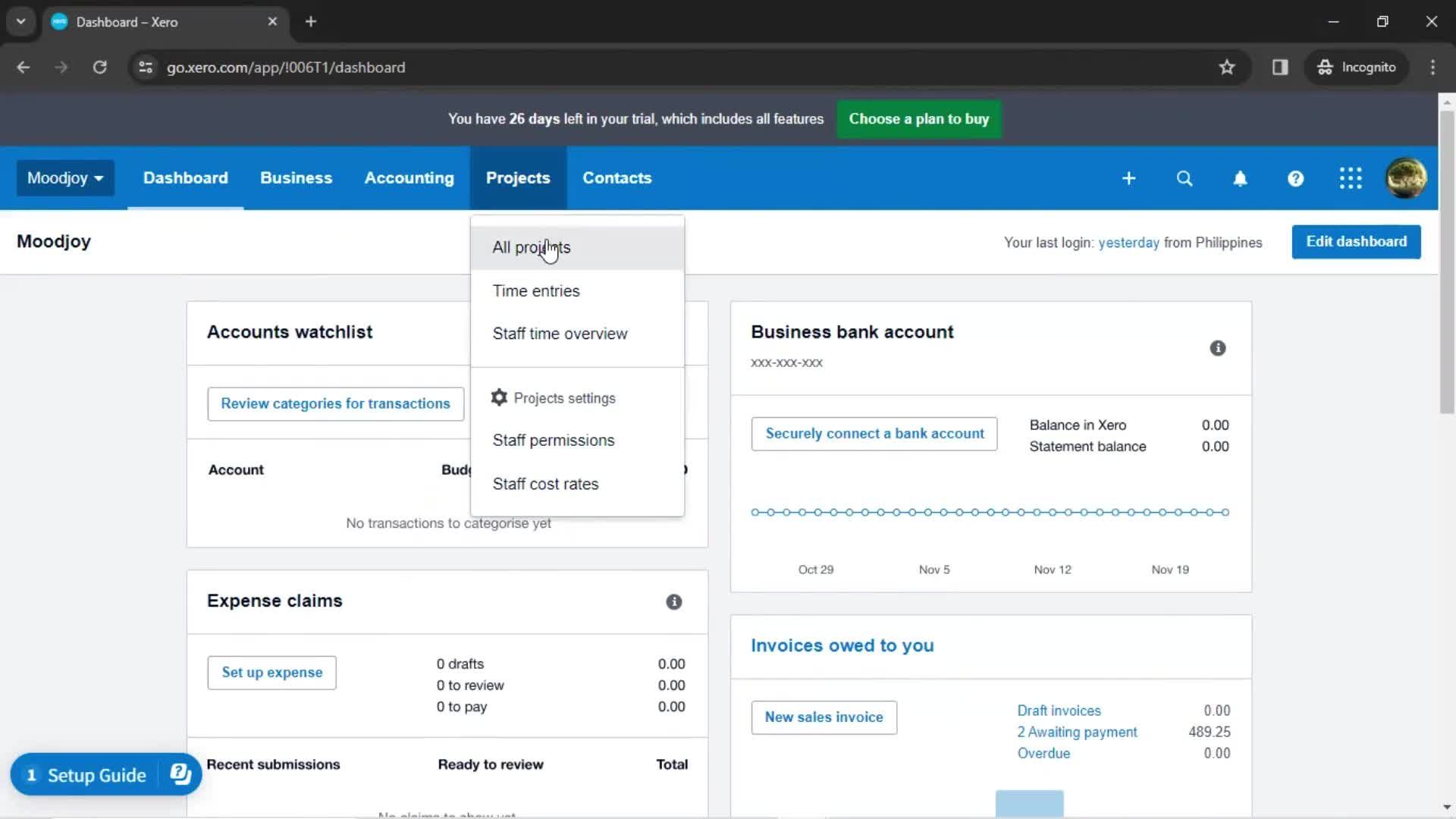
Task: Click the '0 to review' expense row
Action: [x=470, y=686]
